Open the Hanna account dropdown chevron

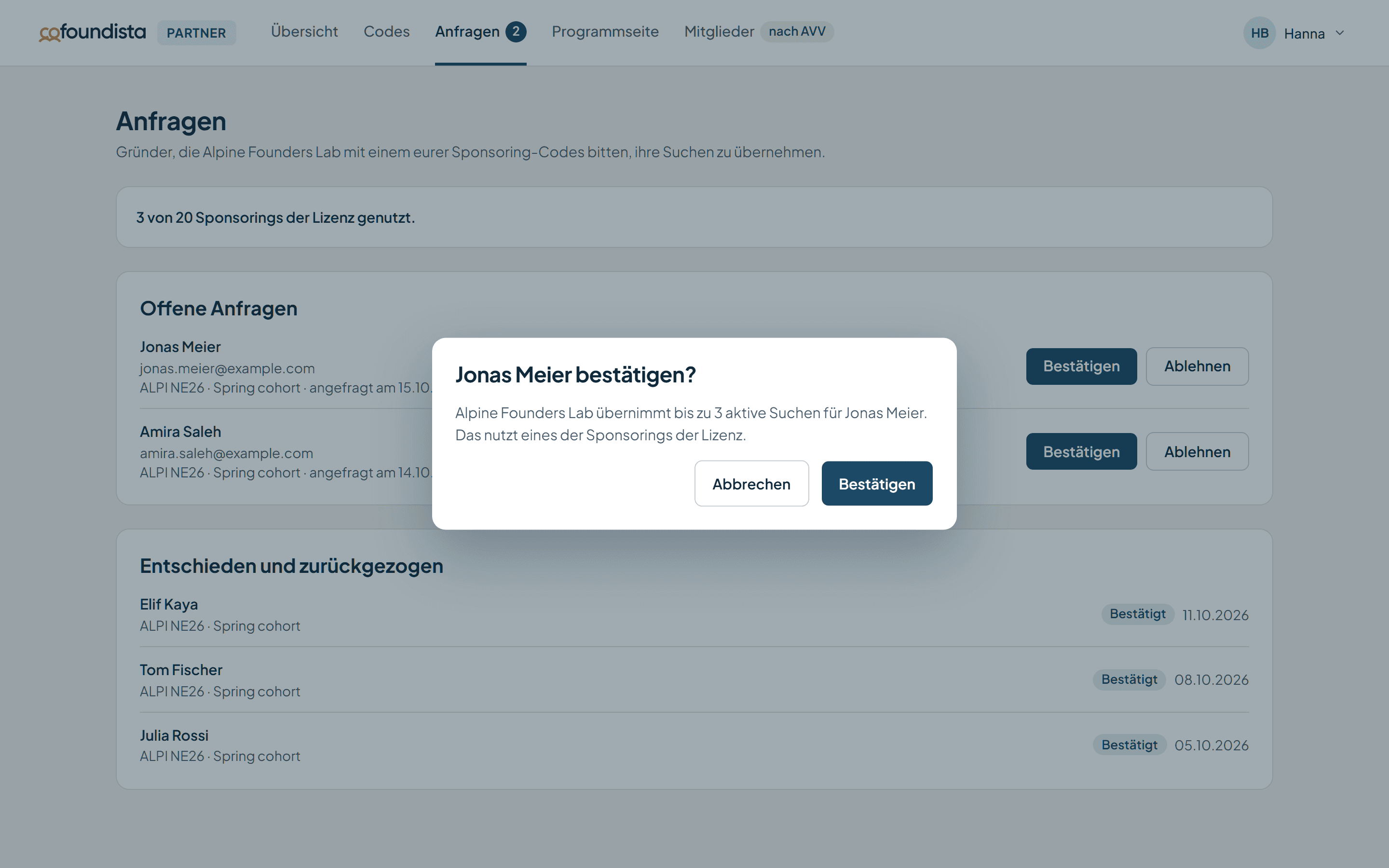(x=1340, y=33)
